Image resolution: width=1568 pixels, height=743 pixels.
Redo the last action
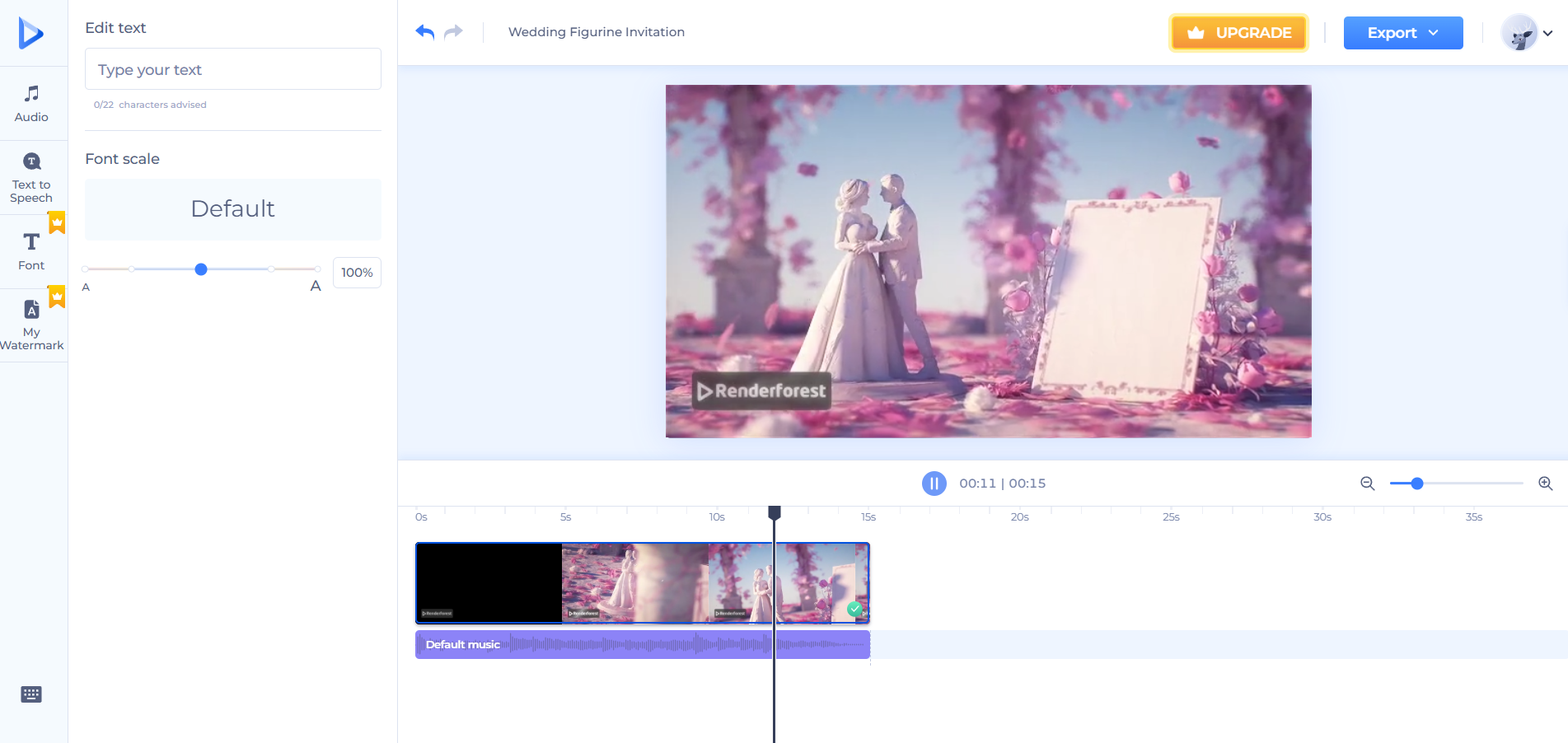452,31
